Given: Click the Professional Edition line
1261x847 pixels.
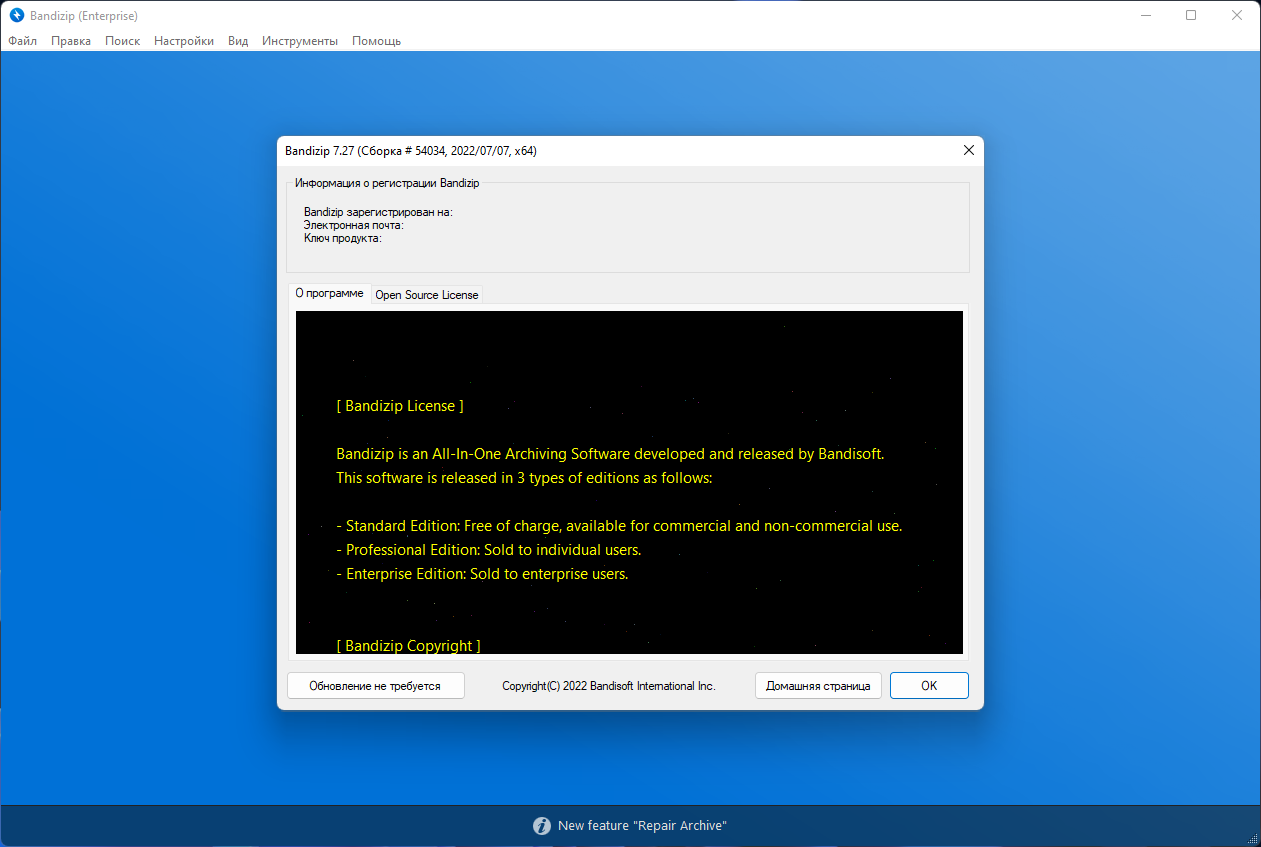Looking at the screenshot, I should (x=489, y=550).
